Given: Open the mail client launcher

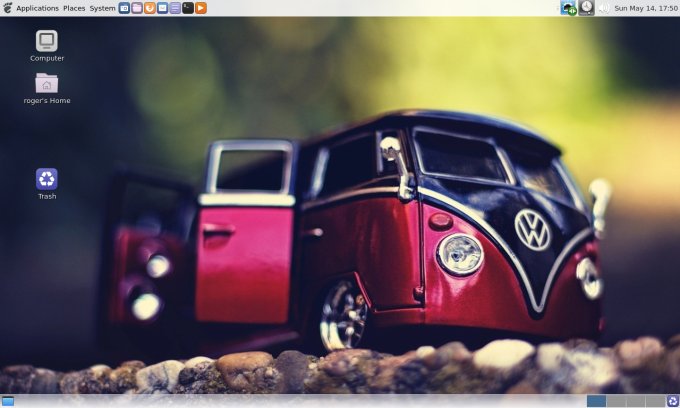Looking at the screenshot, I should point(162,8).
